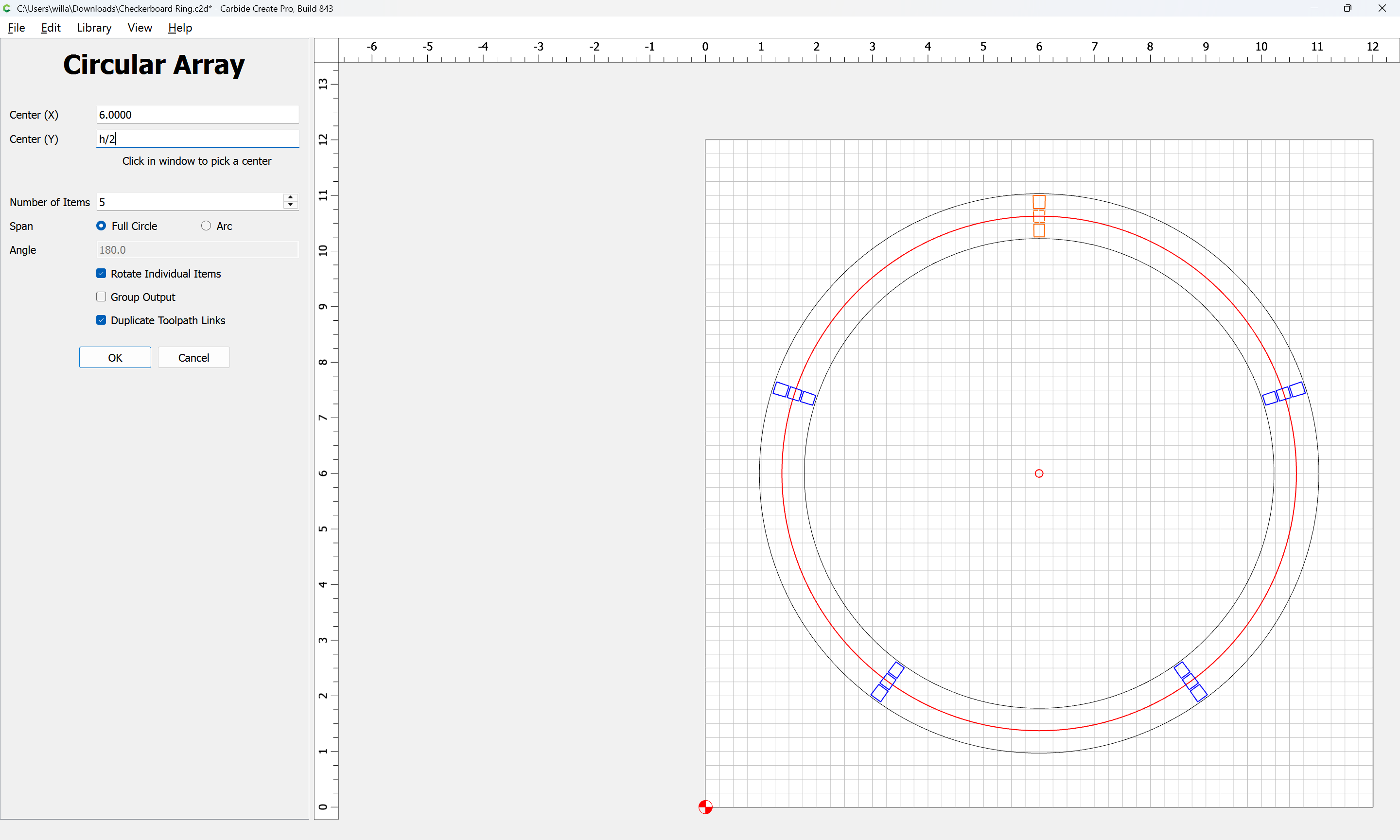Disable Duplicate Toolpath Links checkbox

point(101,320)
